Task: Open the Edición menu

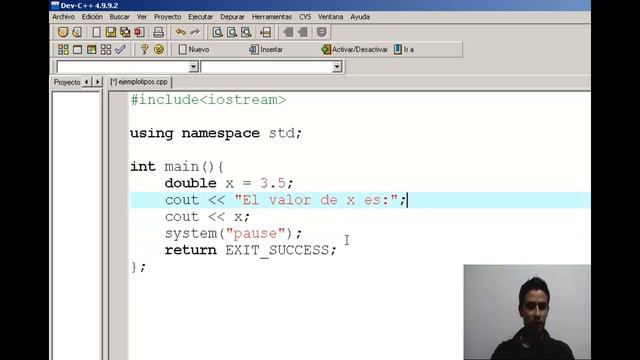Action: click(92, 17)
